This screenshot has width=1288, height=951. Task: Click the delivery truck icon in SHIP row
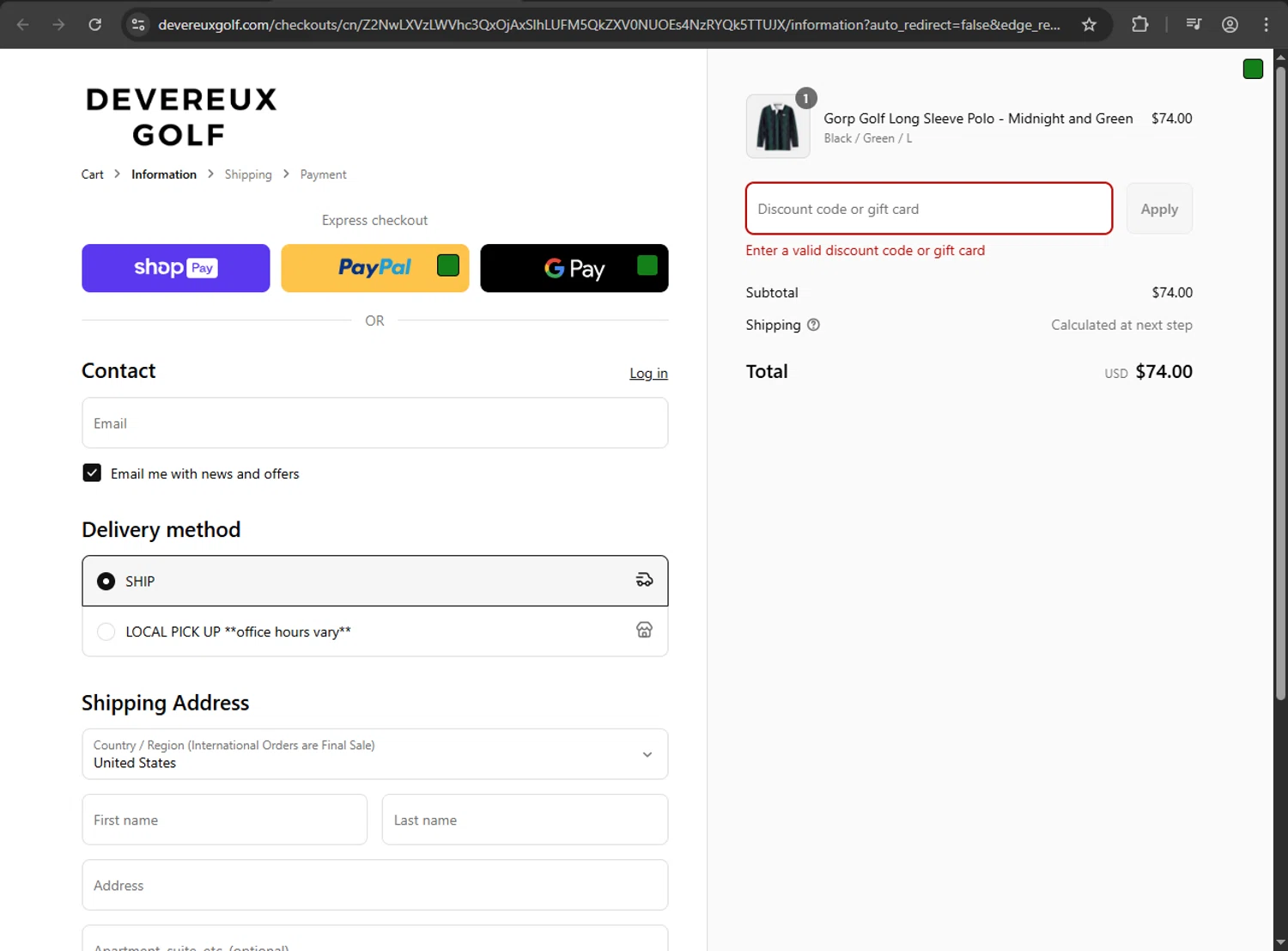tap(644, 580)
